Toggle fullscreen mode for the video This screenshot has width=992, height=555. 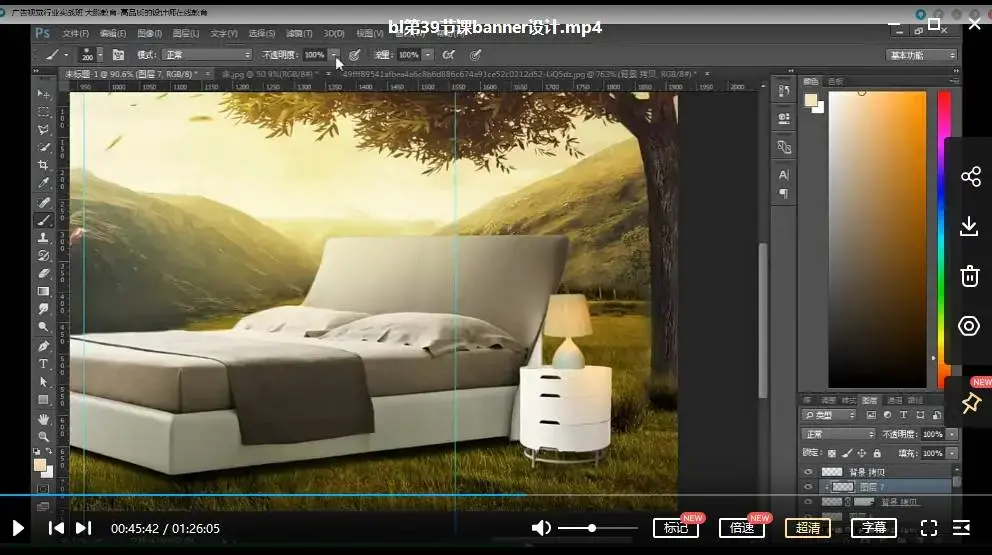pos(928,528)
